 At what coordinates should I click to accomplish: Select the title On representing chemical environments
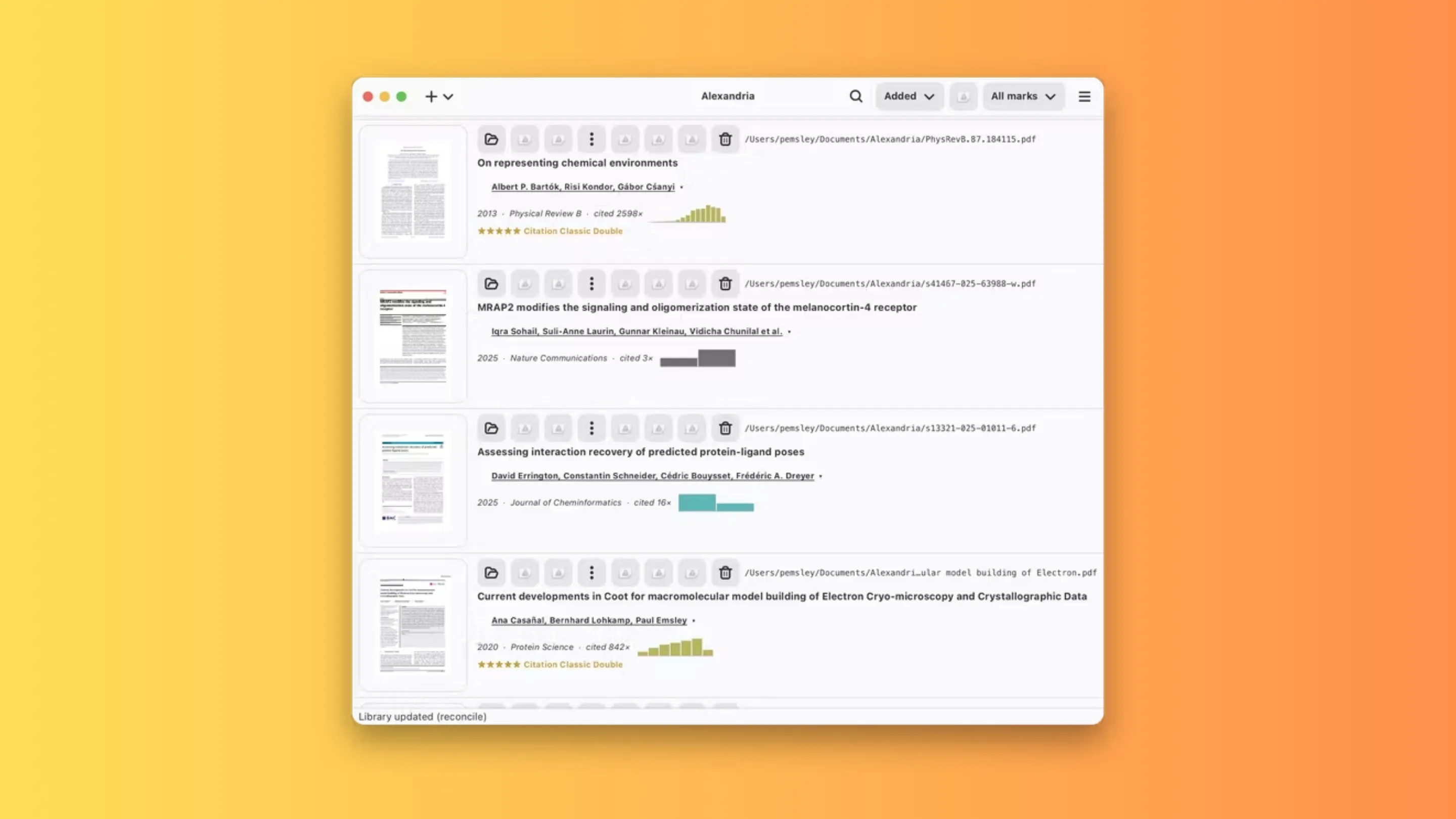(x=577, y=163)
